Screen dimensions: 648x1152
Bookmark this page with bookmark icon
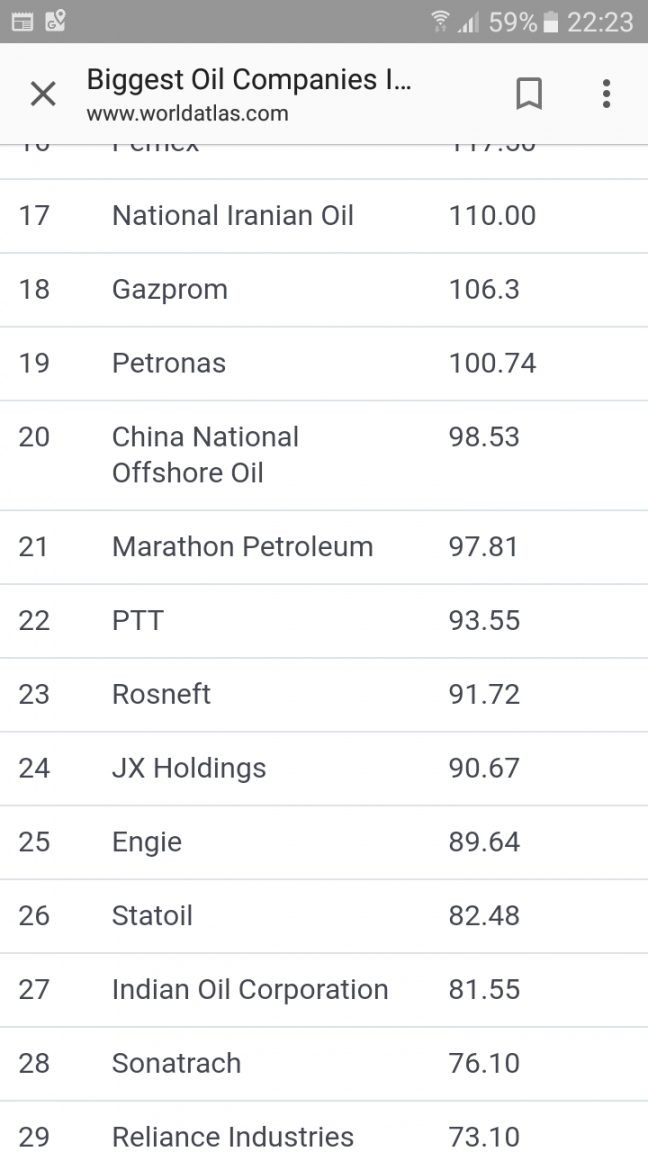pyautogui.click(x=529, y=93)
